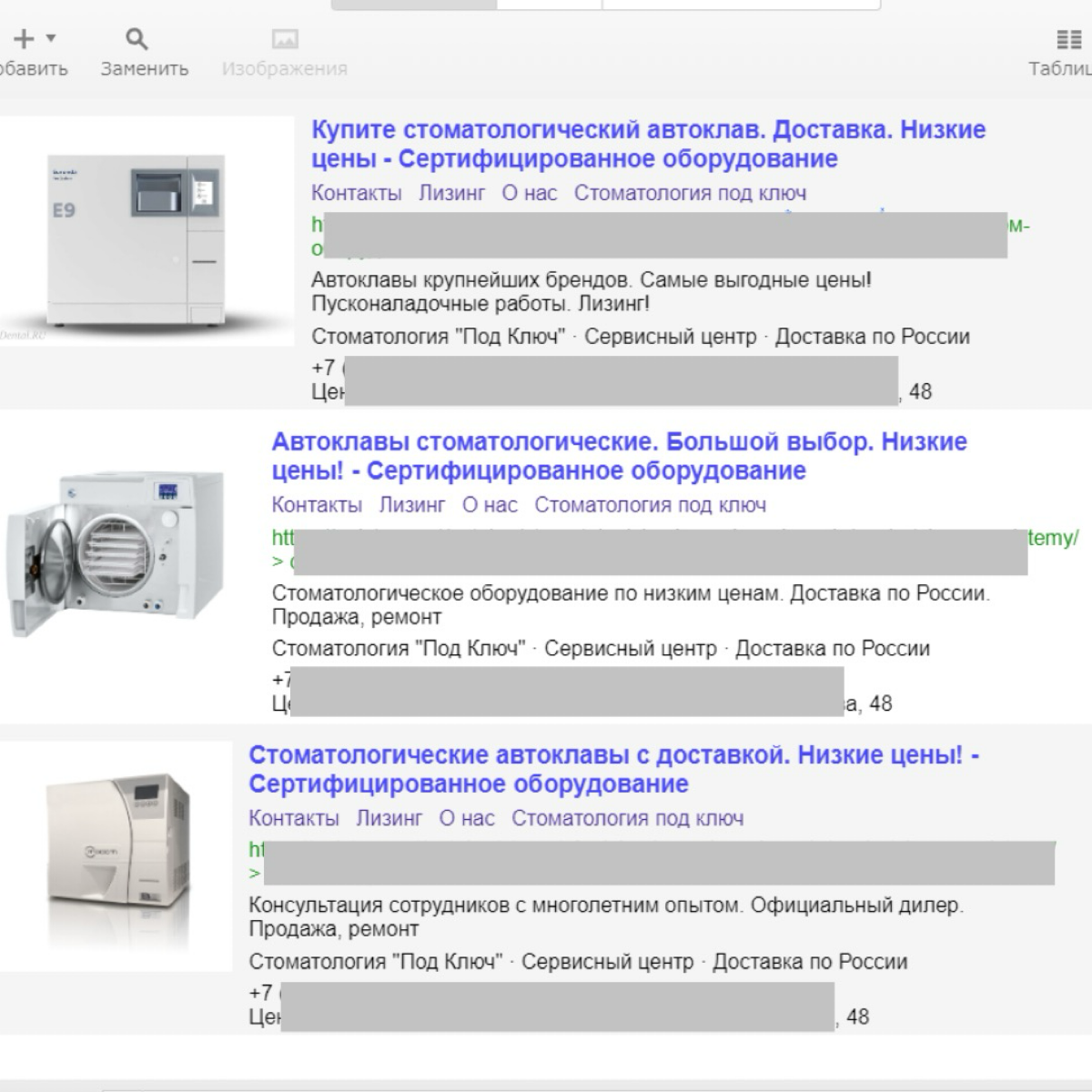This screenshot has width=1092, height=1092.
Task: Click the green URL ending in temy/
Action: (1053, 538)
